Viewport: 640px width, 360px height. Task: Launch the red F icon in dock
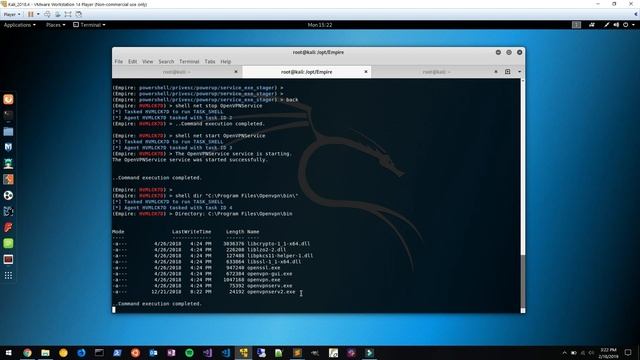[x=8, y=227]
